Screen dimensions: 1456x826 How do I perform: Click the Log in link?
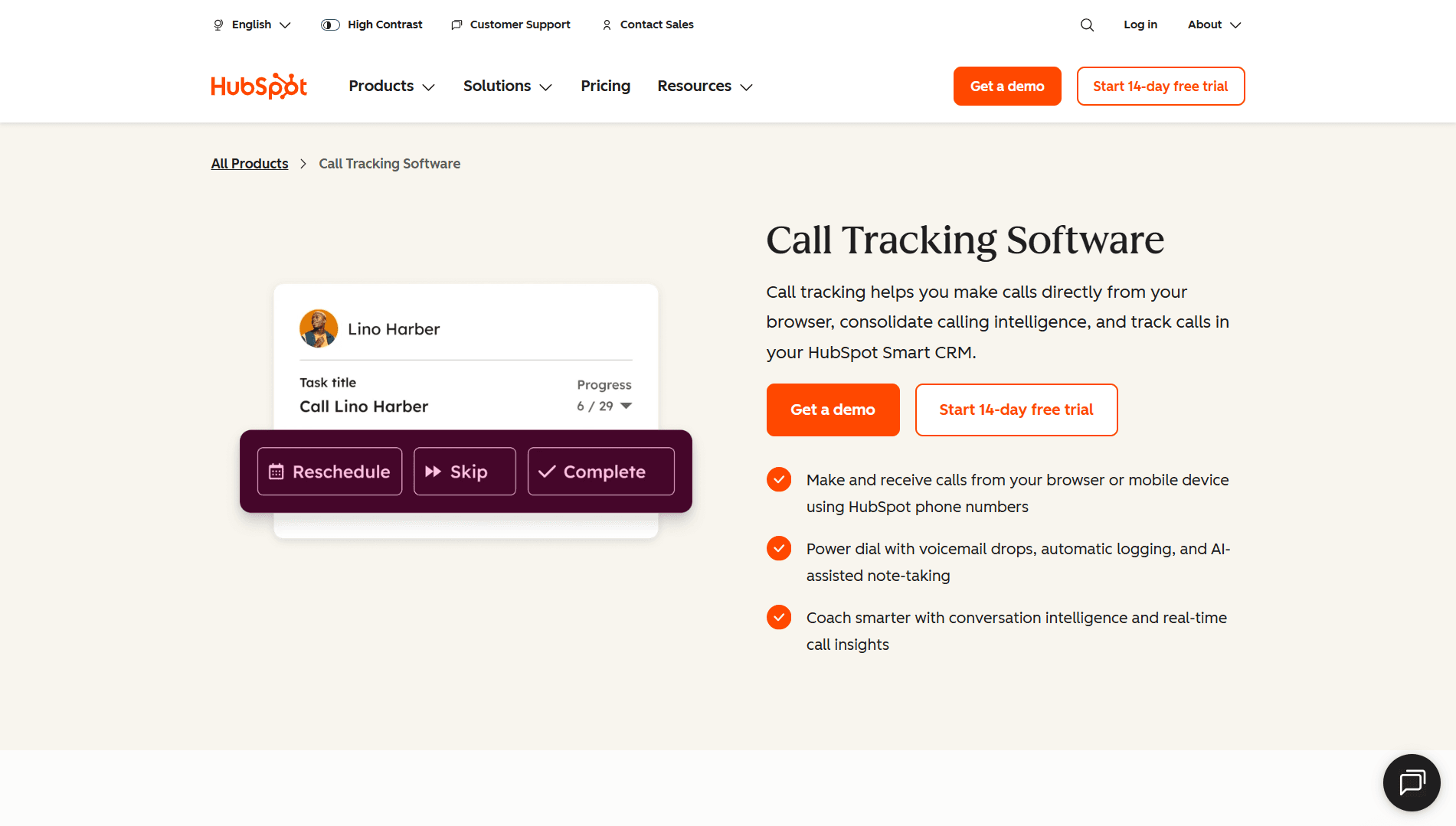pos(1140,24)
